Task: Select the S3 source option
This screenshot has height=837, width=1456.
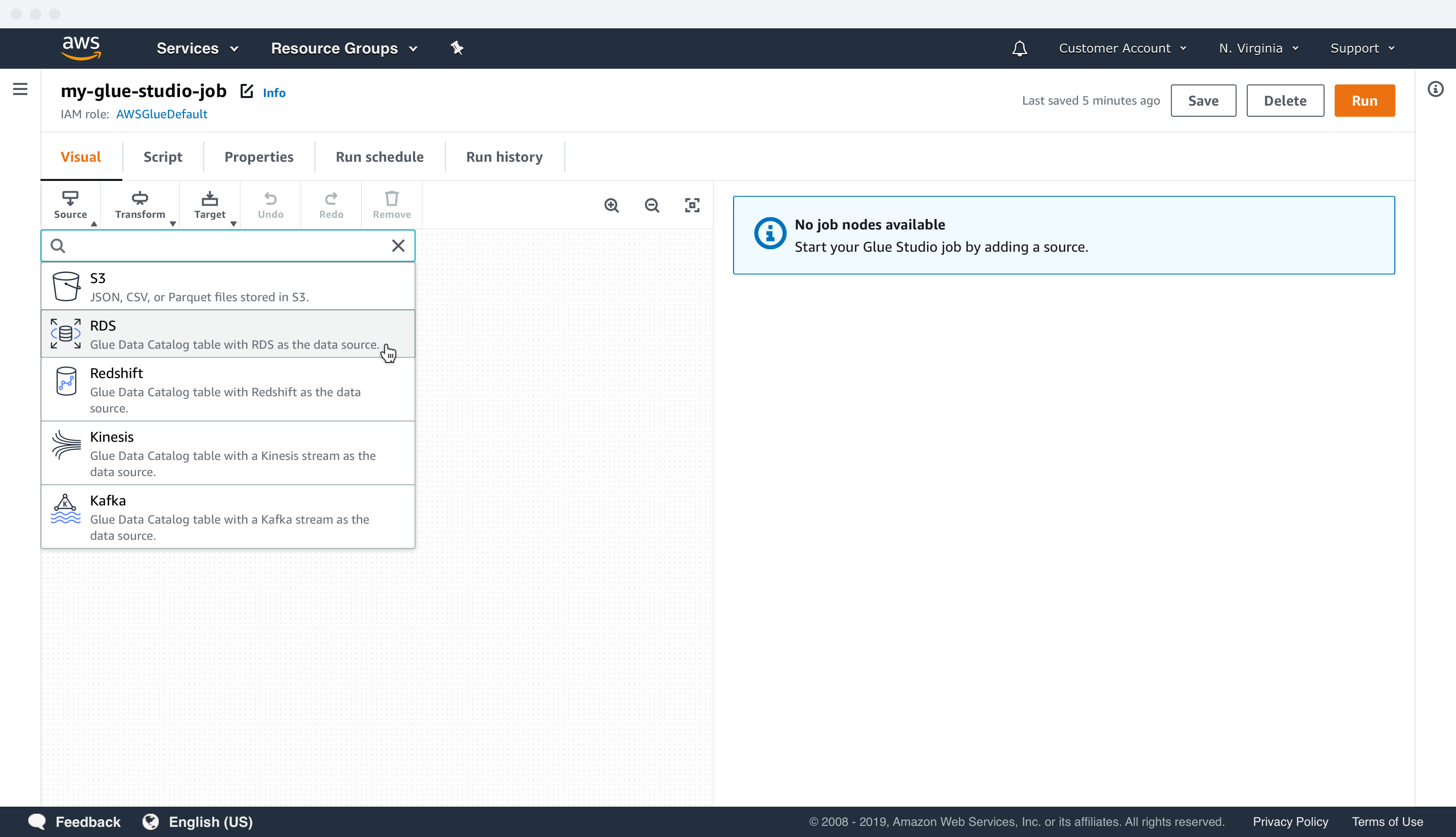Action: [227, 286]
